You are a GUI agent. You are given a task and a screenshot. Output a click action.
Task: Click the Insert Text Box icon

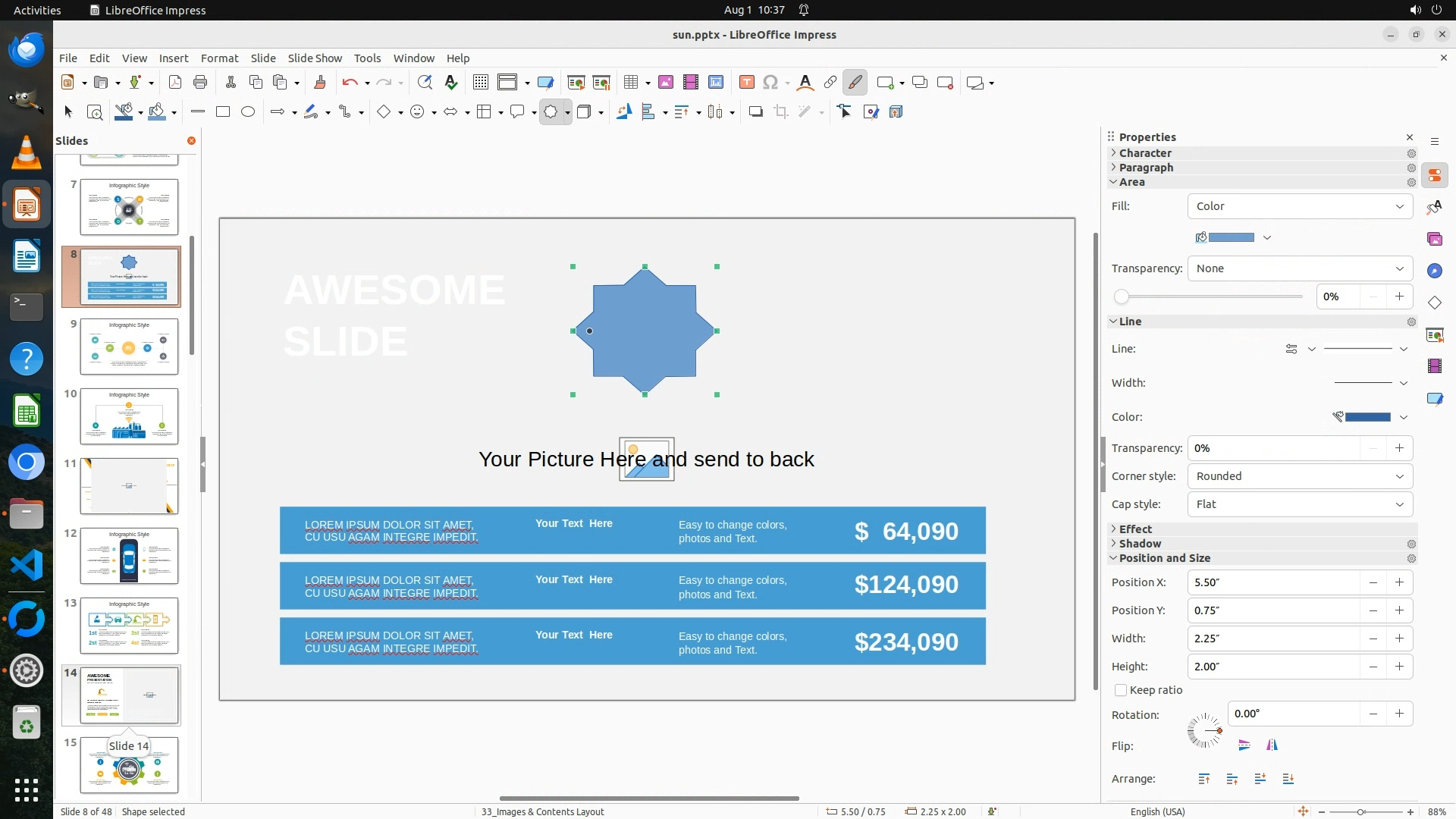pyautogui.click(x=746, y=83)
